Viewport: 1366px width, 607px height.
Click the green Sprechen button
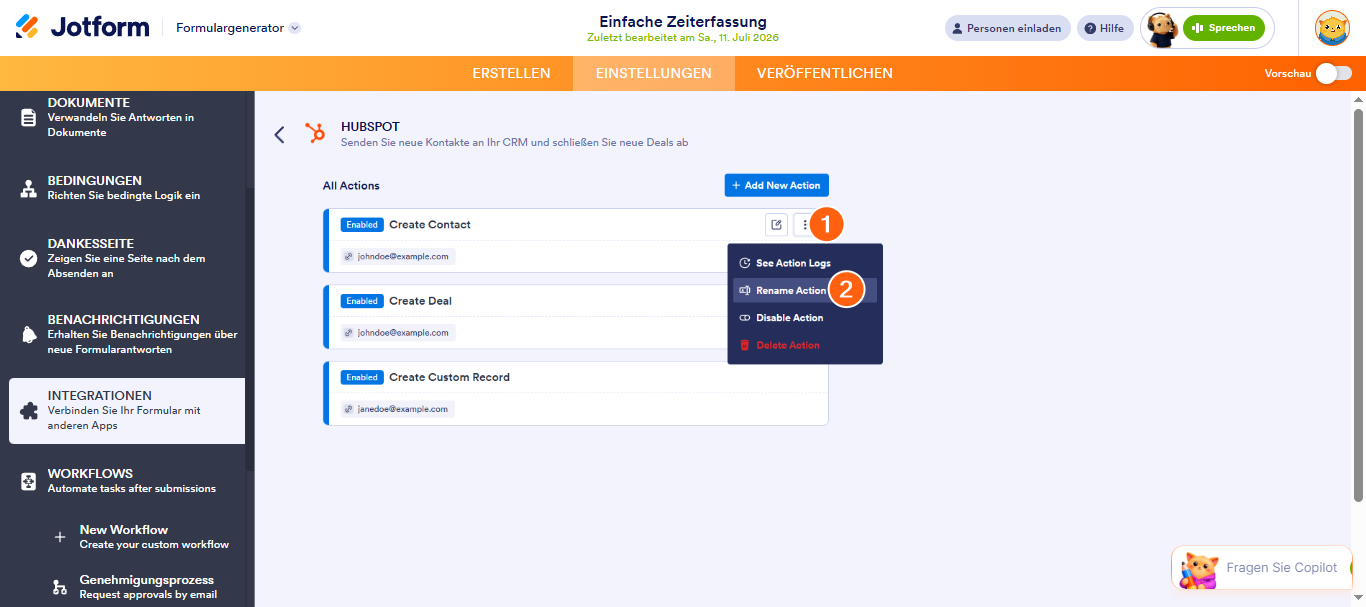pos(1223,28)
